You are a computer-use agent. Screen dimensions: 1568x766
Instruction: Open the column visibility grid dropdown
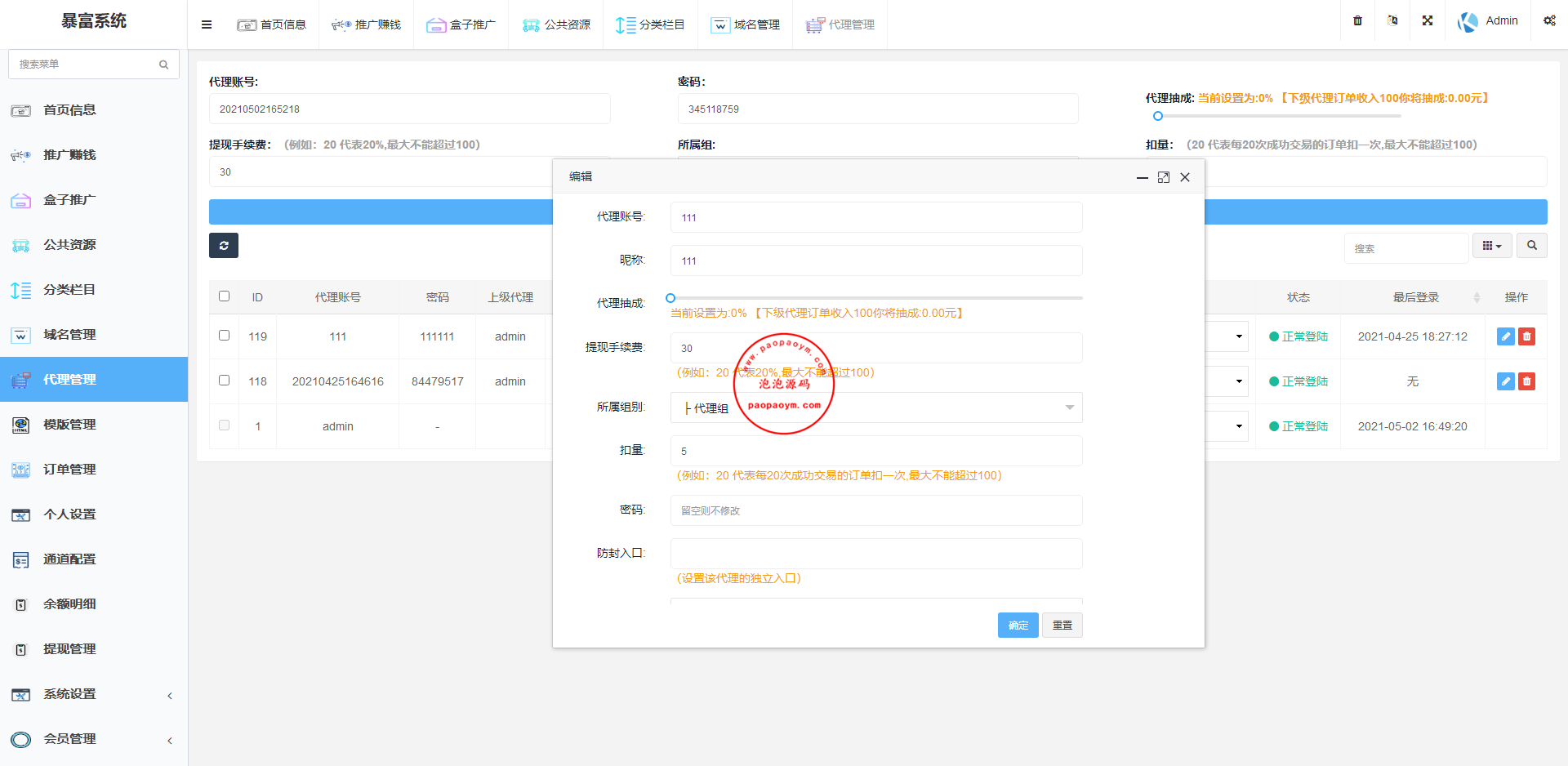pyautogui.click(x=1492, y=246)
